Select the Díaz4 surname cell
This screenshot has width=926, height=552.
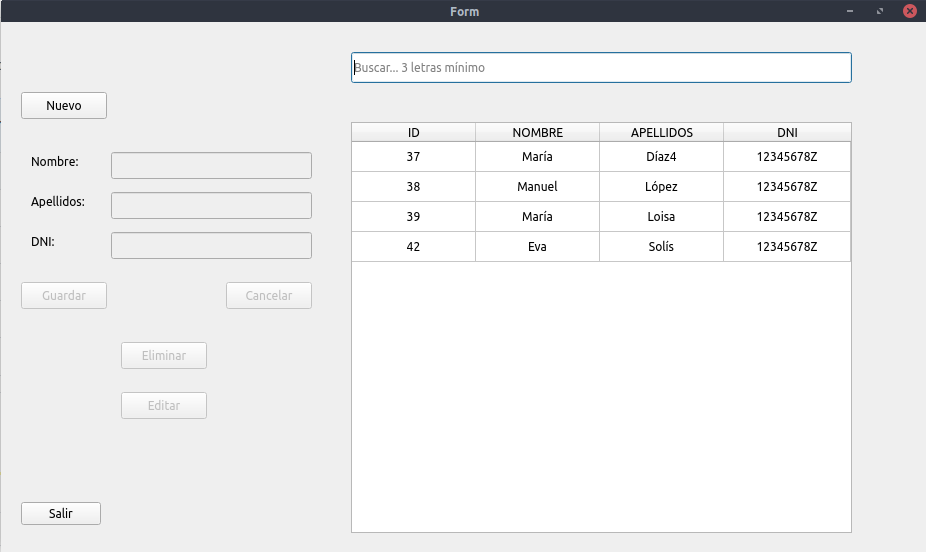tap(661, 157)
